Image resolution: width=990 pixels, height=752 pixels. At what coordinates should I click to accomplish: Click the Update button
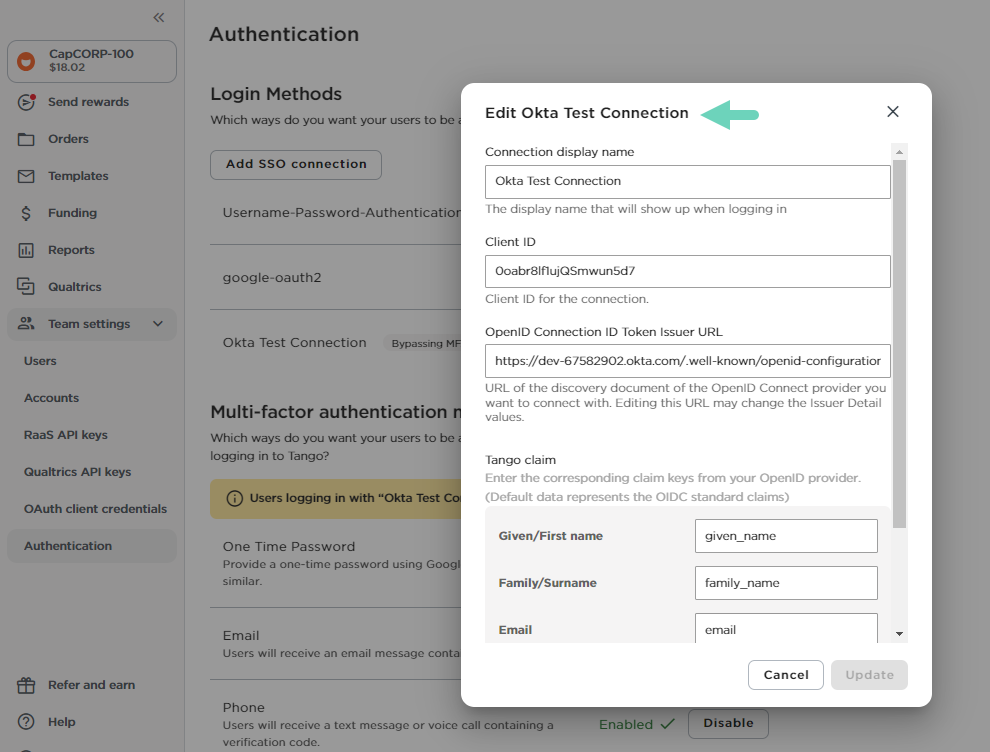869,675
